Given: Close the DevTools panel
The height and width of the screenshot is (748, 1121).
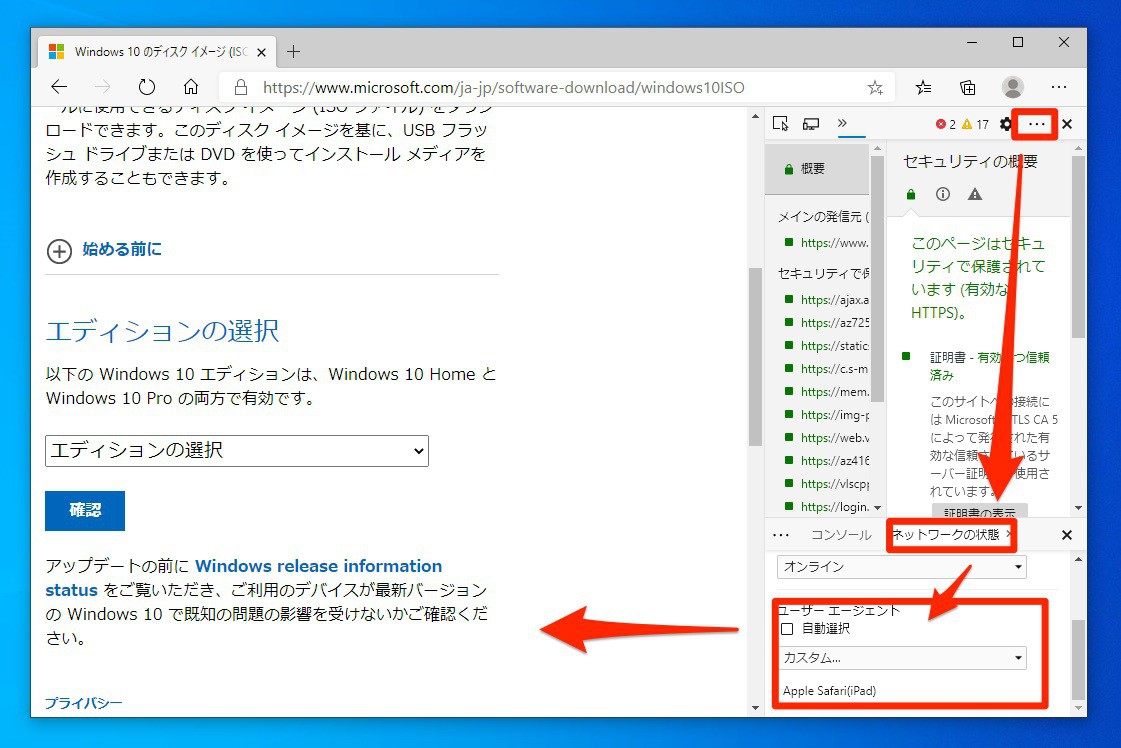Looking at the screenshot, I should (1067, 124).
